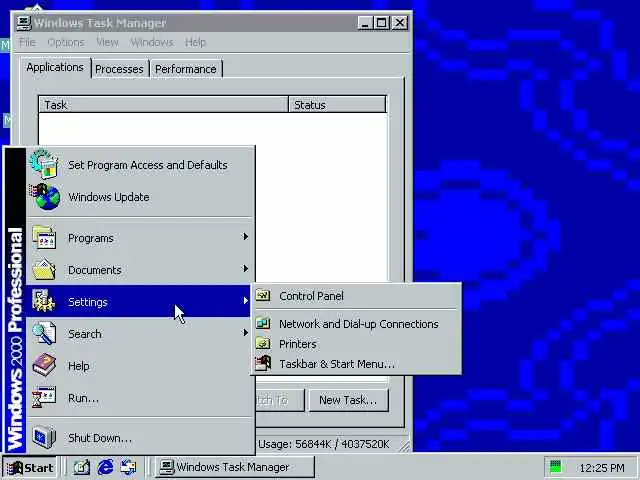The image size is (640, 480).
Task: Click the Windows Update globe icon
Action: [x=44, y=197]
